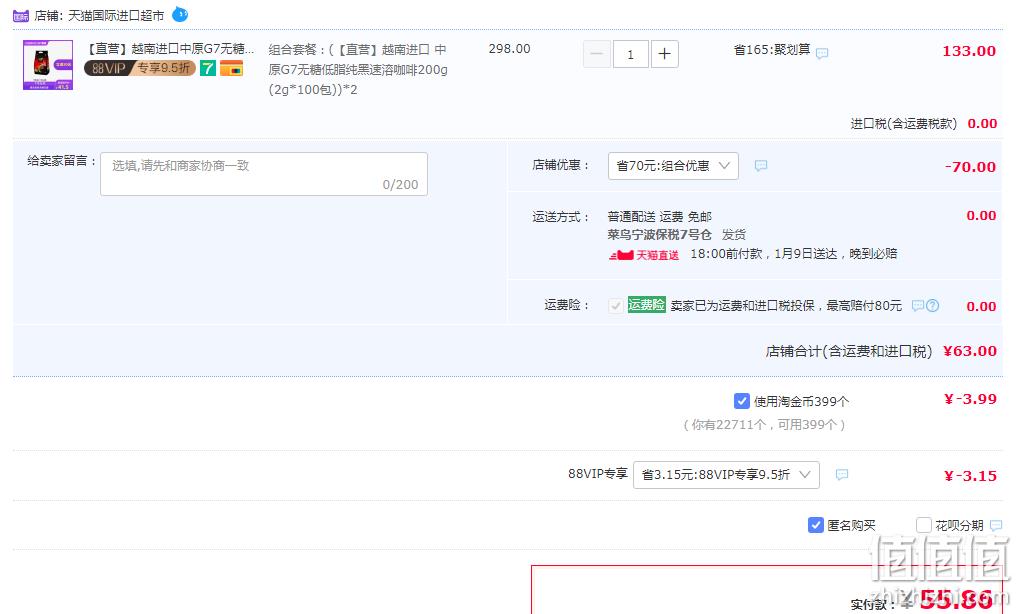Click the note icon next to 店铺优惠 dropdown

(761, 166)
